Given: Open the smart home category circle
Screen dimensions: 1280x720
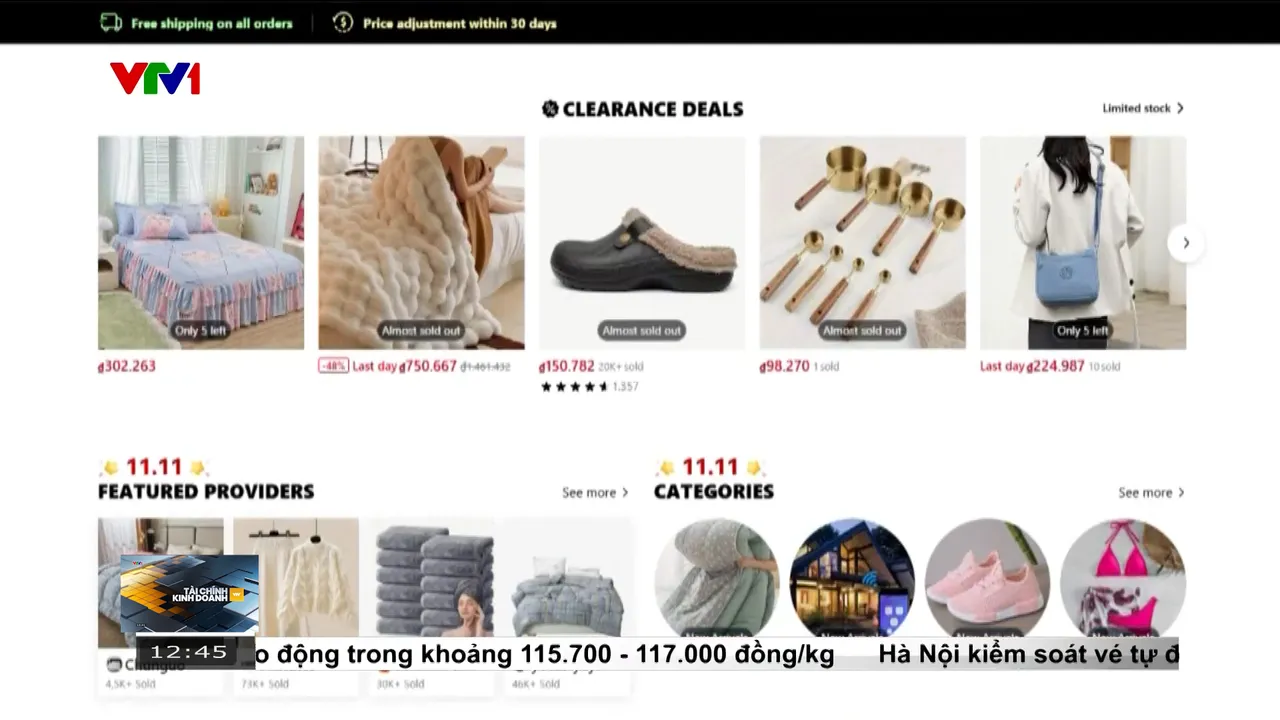Looking at the screenshot, I should coord(852,580).
